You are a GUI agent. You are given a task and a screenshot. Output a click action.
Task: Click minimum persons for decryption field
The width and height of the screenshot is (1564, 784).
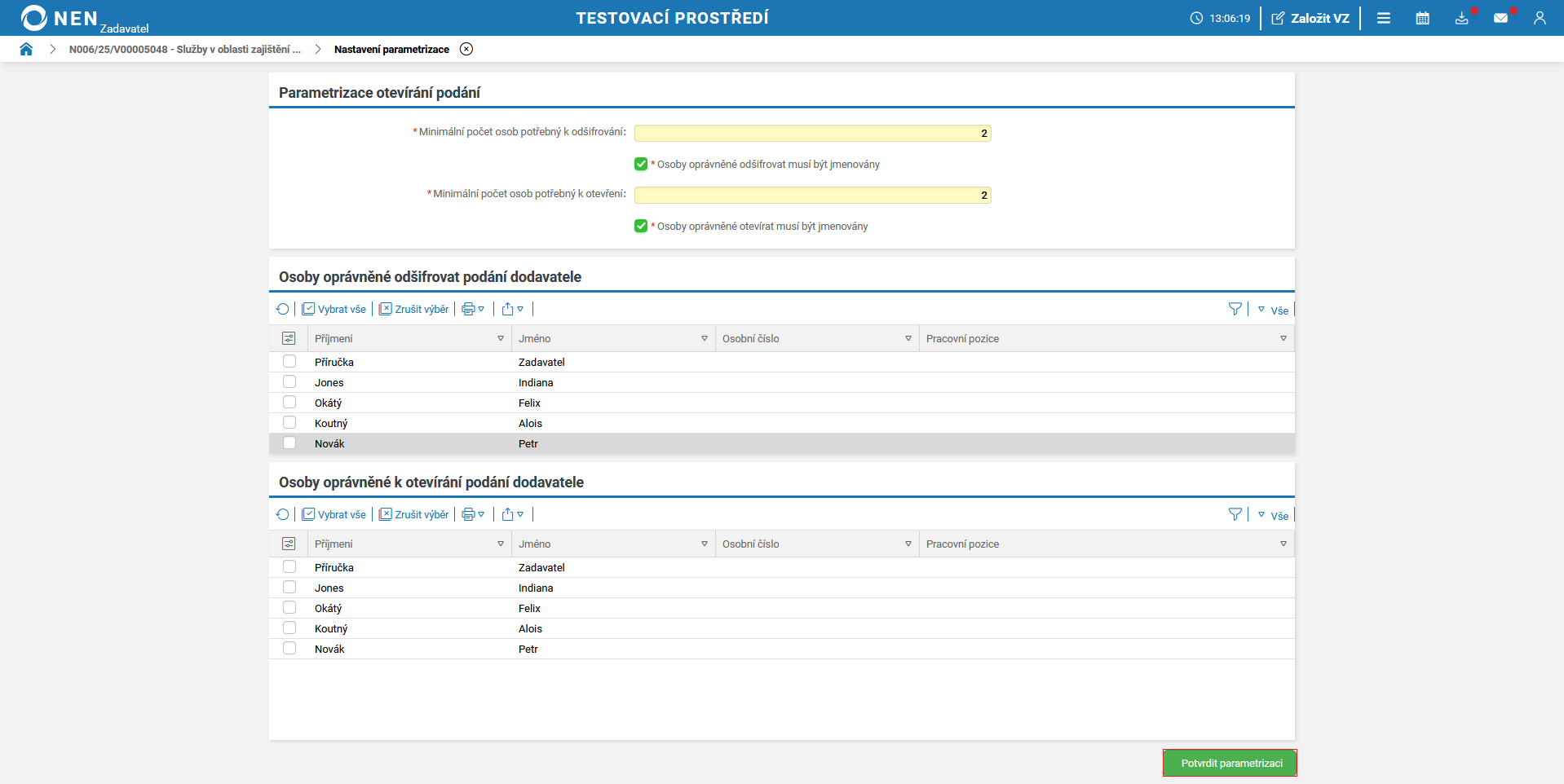pos(812,133)
